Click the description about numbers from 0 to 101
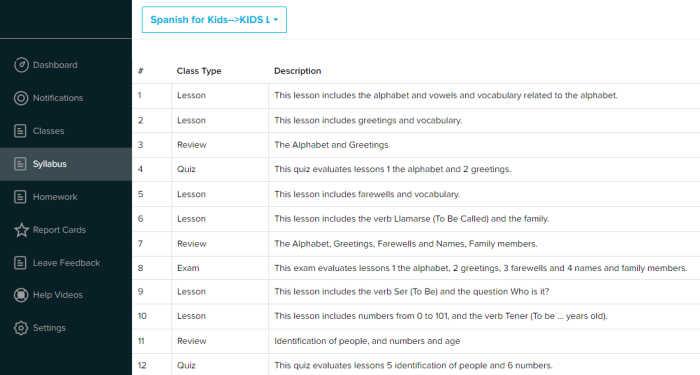This screenshot has width=700, height=375. click(441, 316)
